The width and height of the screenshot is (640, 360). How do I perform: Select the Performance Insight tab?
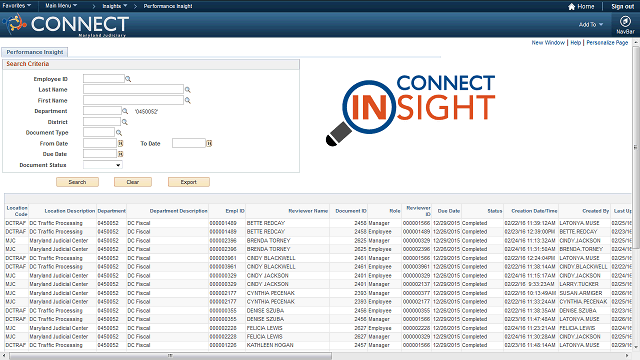coord(35,52)
